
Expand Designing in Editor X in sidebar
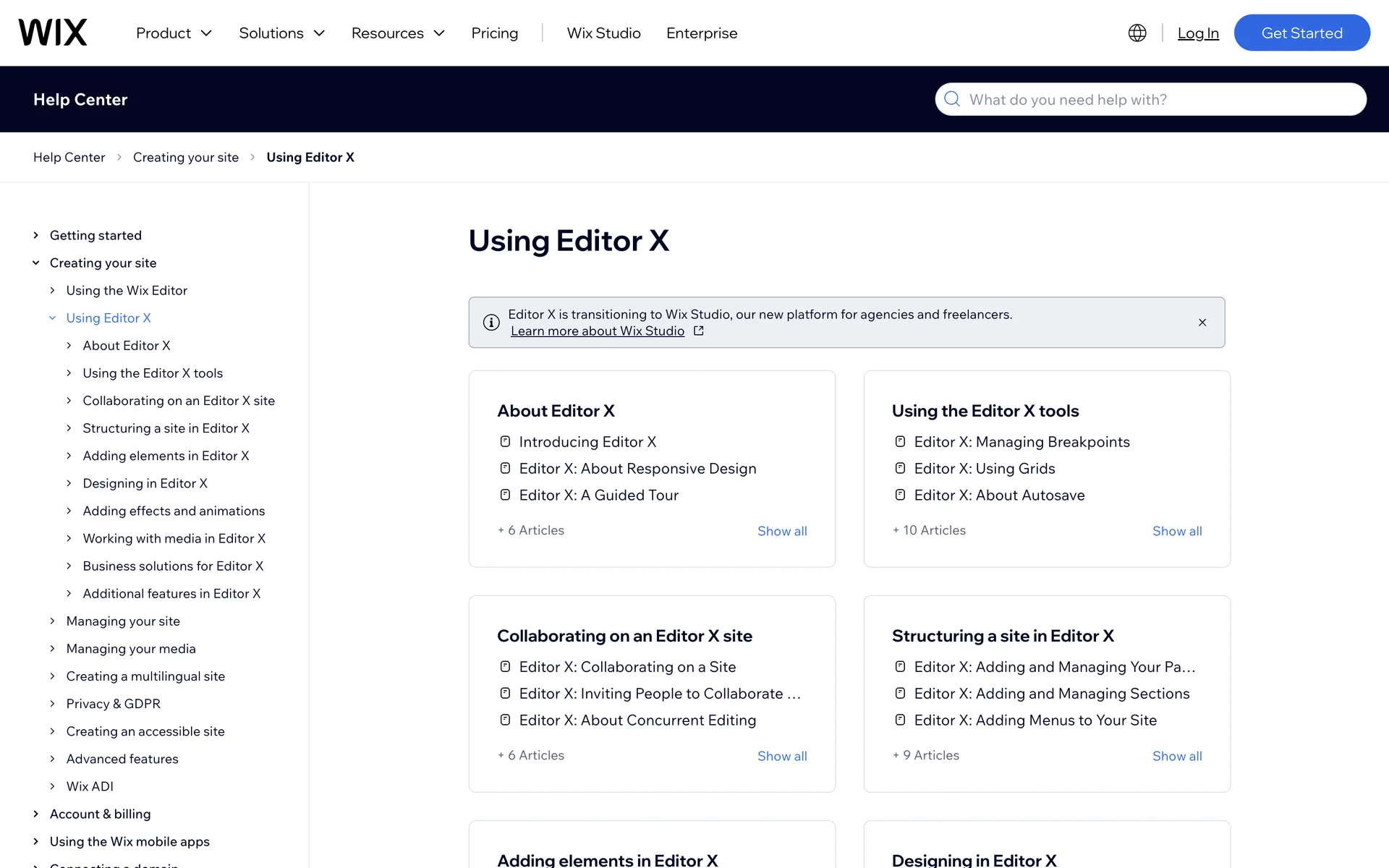[69, 483]
